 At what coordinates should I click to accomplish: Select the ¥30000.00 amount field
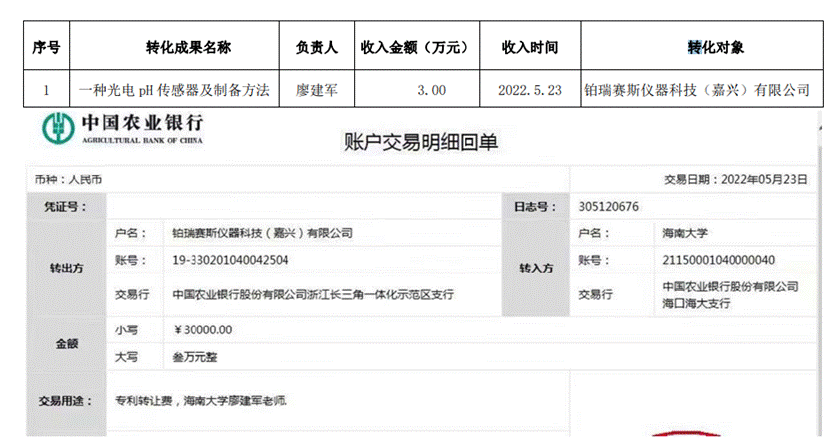203,329
